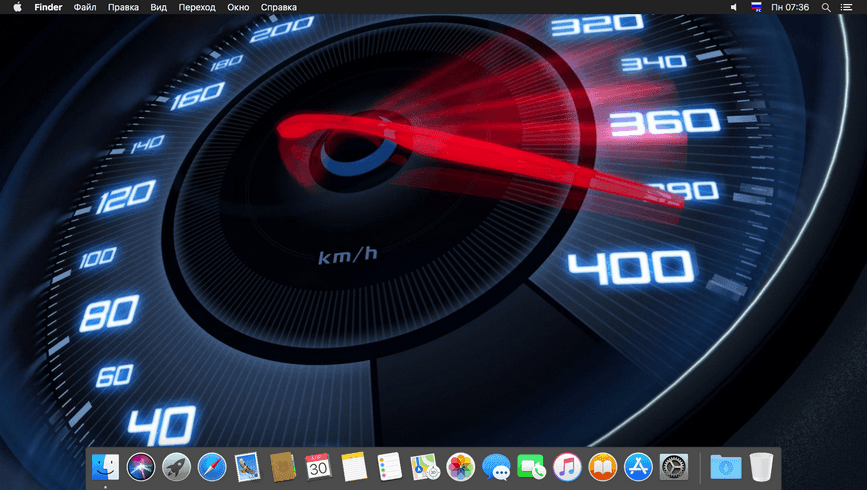Click the clock showing Пн 07:36
Image resolution: width=867 pixels, height=490 pixels.
(x=790, y=7)
